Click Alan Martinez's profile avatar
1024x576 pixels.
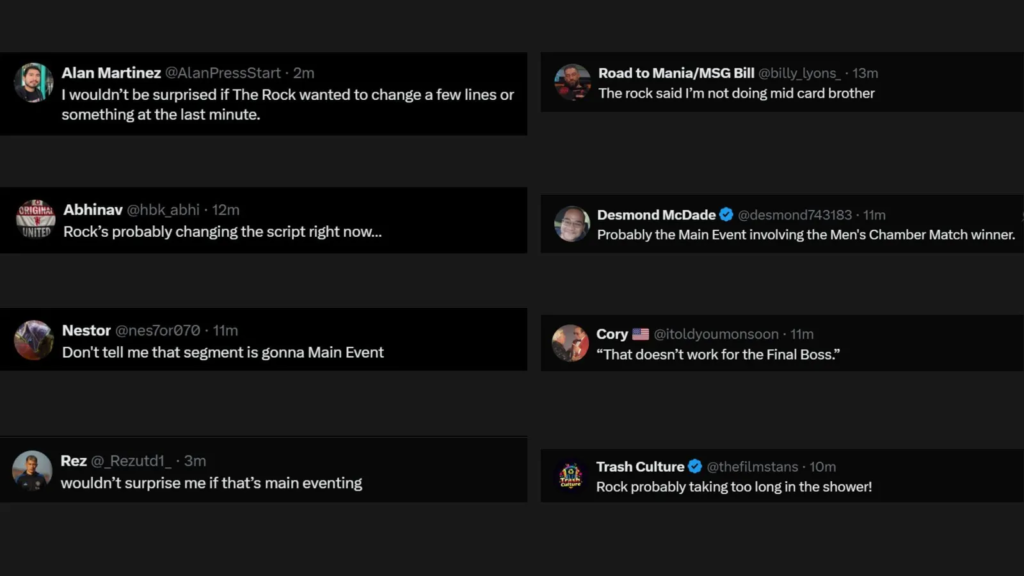coord(33,83)
